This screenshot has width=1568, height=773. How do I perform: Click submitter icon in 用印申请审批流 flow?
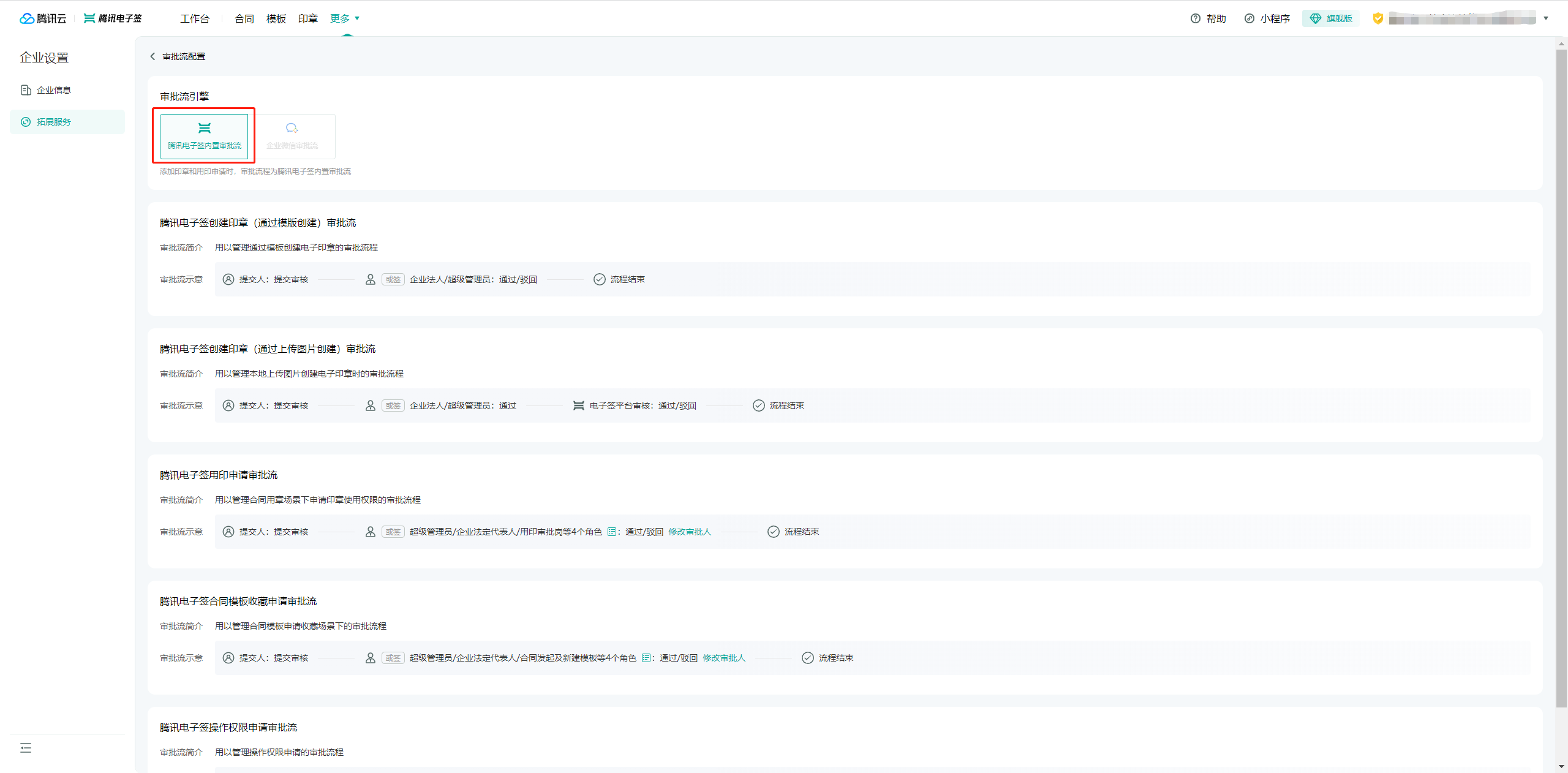[228, 532]
